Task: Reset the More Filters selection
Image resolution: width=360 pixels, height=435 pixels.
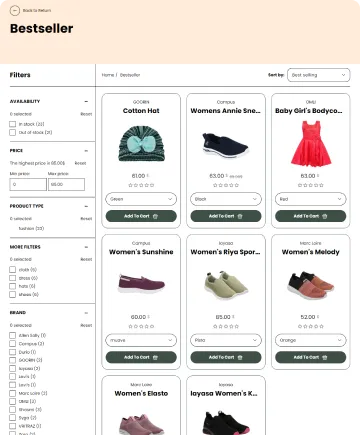Action: (86, 259)
